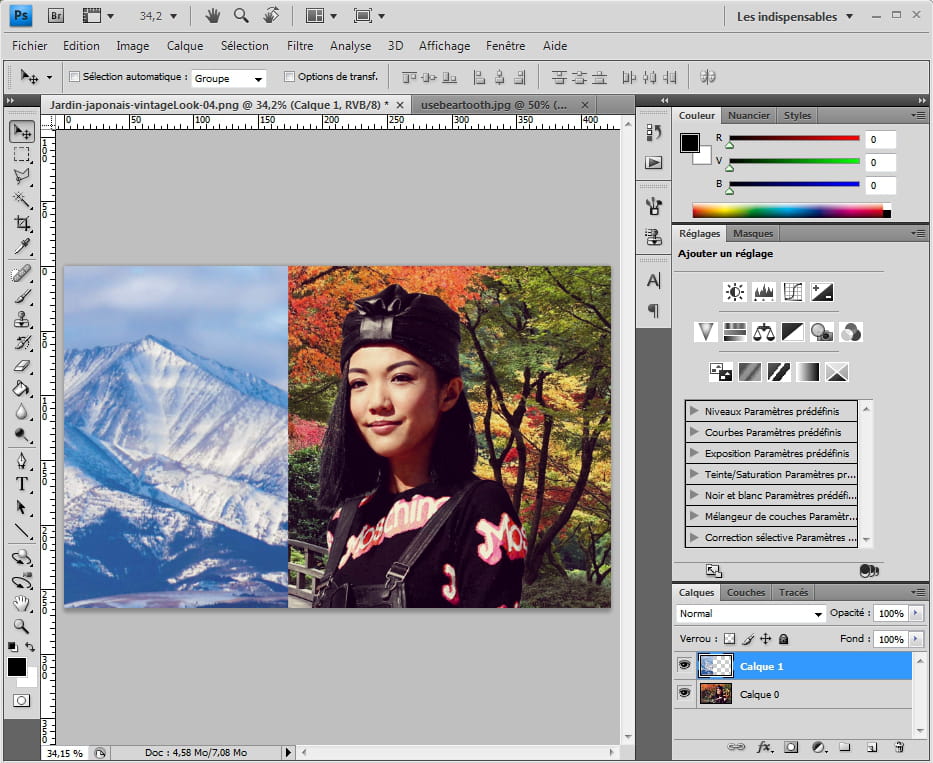Image resolution: width=933 pixels, height=763 pixels.
Task: Select the Type tool
Action: [22, 484]
